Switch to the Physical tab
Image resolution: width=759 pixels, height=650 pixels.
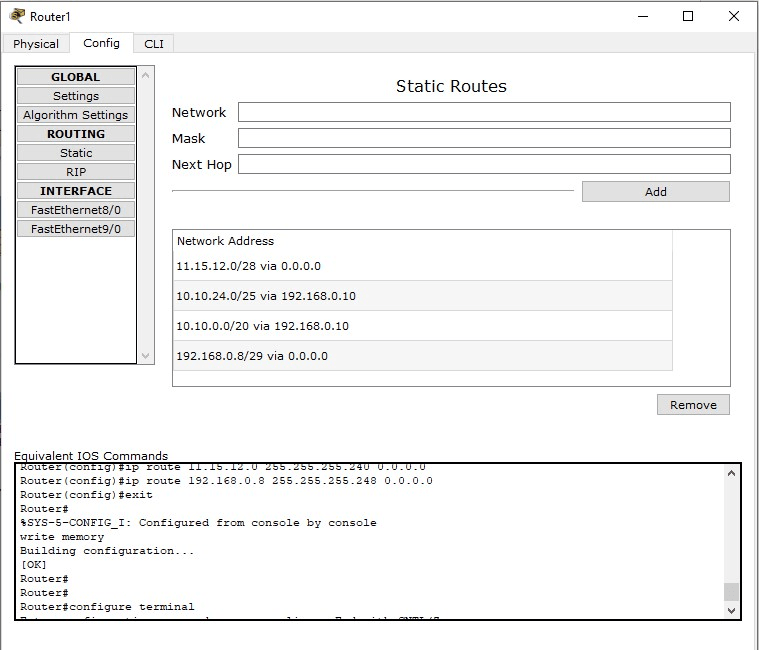click(x=36, y=44)
